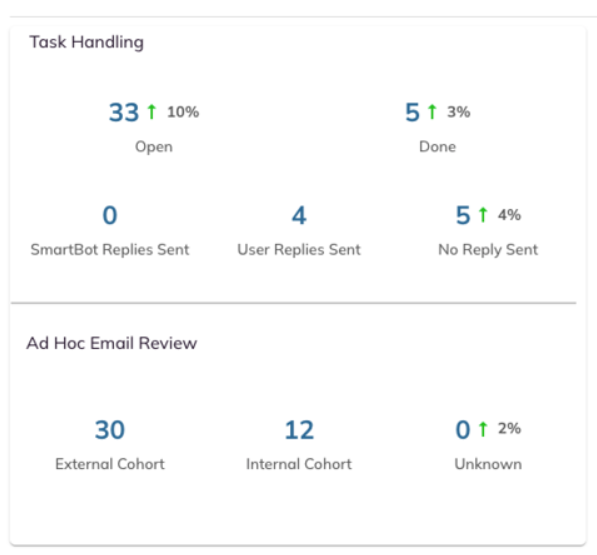The height and width of the screenshot is (555, 597).
Task: Click the green arrow next to Unknown count
Action: pos(483,429)
